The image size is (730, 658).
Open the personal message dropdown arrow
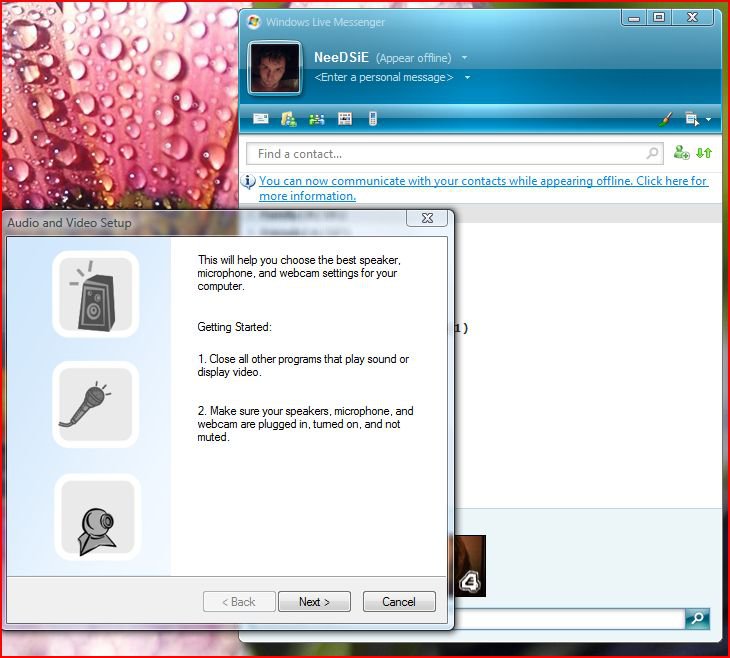coord(467,77)
